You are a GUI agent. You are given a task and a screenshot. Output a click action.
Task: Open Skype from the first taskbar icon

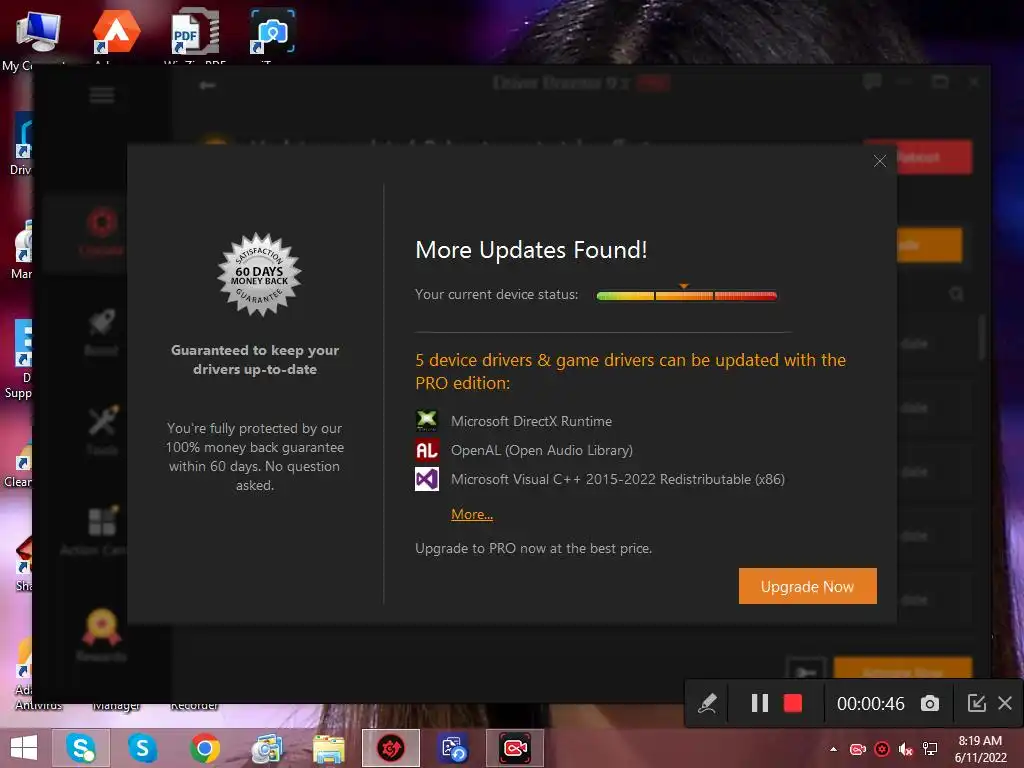(x=81, y=748)
